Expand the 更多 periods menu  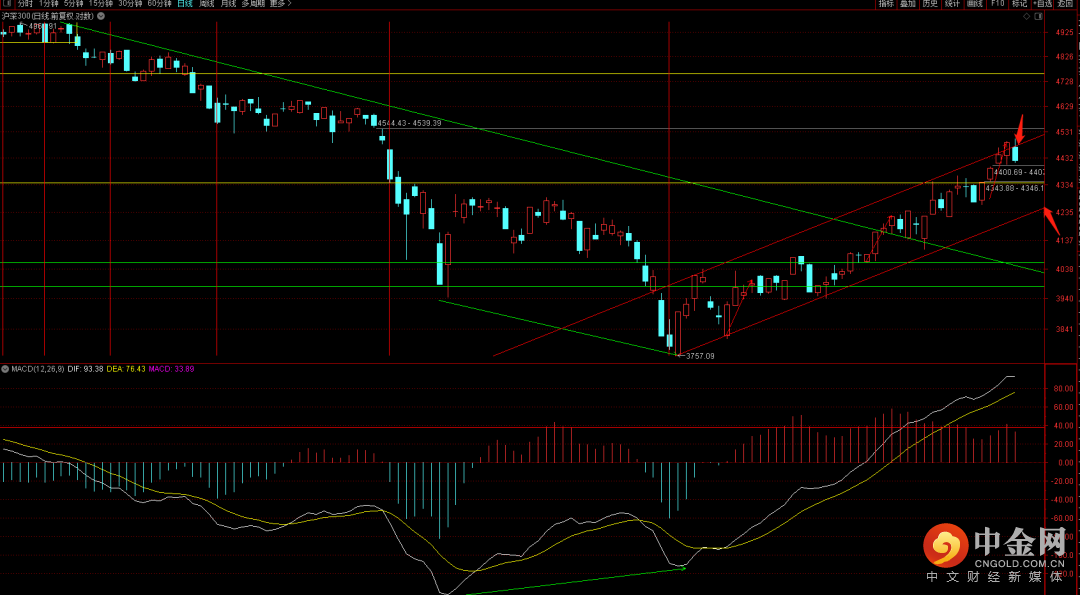pos(280,3)
